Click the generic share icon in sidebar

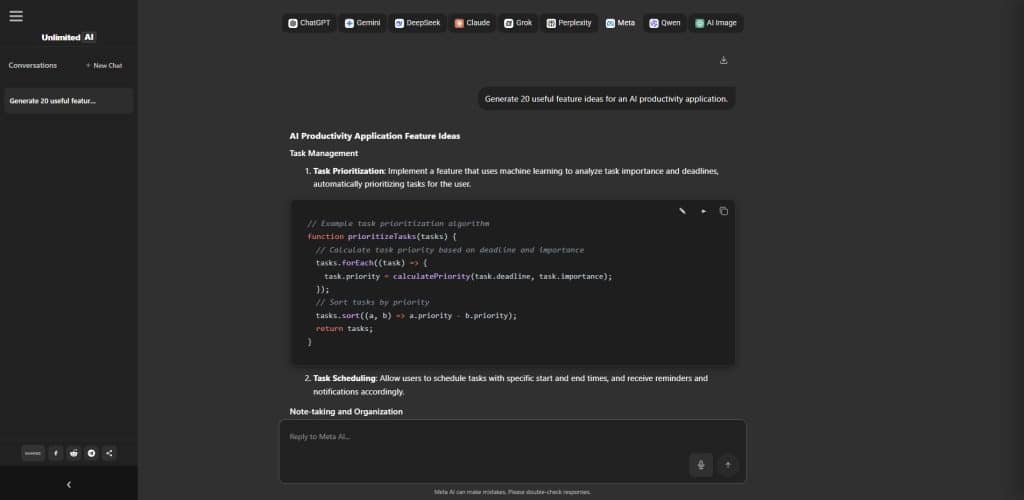tap(109, 453)
